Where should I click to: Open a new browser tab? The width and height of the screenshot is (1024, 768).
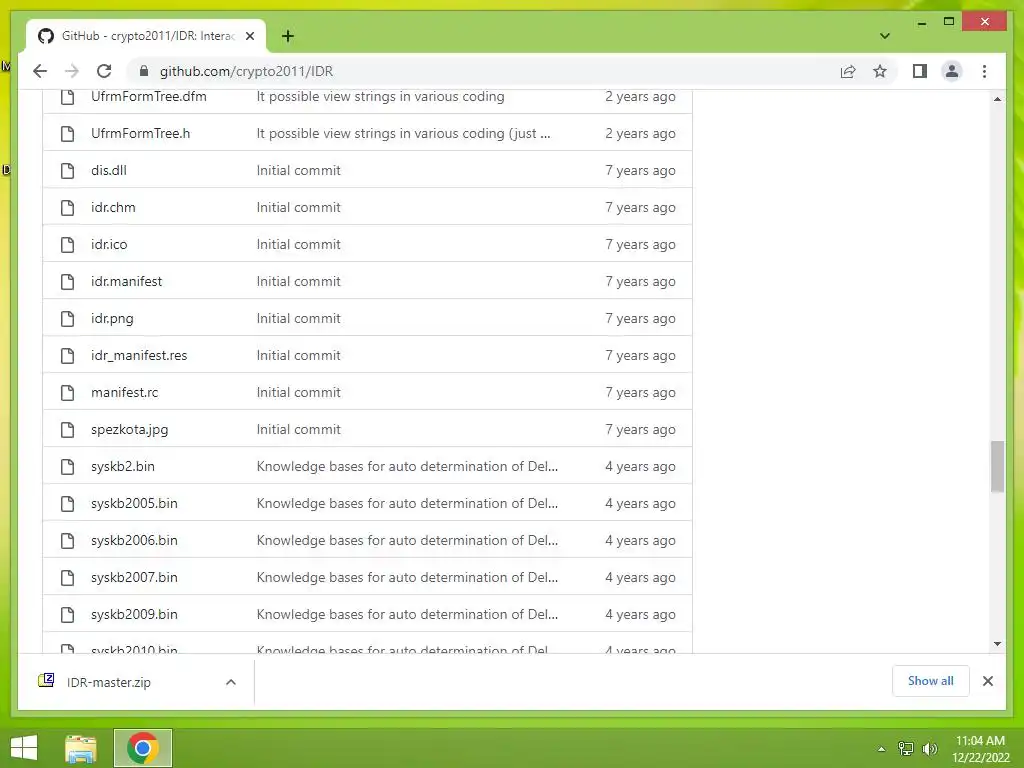287,36
